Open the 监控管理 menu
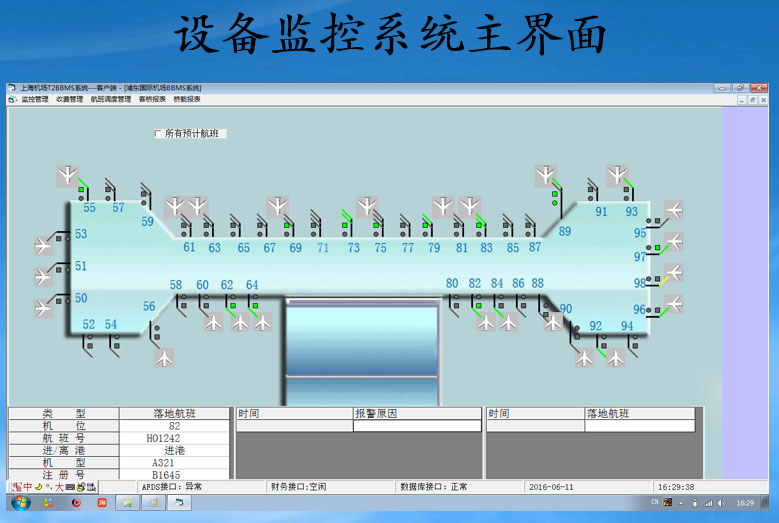The width and height of the screenshot is (779, 523). (x=34, y=99)
